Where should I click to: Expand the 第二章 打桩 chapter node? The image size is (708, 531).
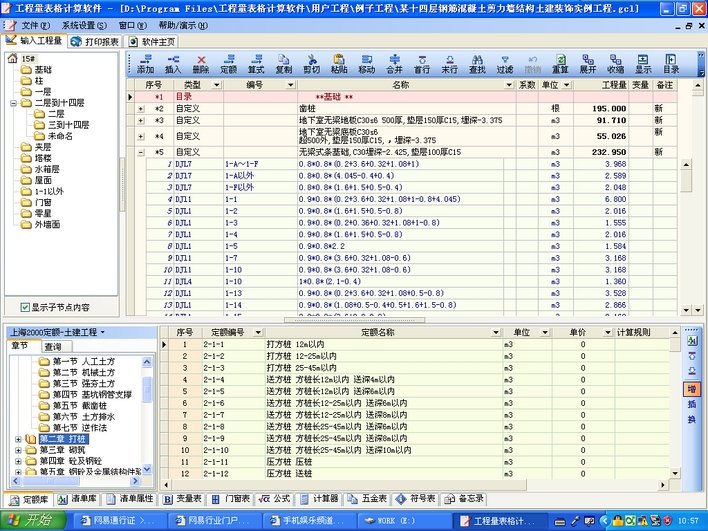[x=18, y=439]
